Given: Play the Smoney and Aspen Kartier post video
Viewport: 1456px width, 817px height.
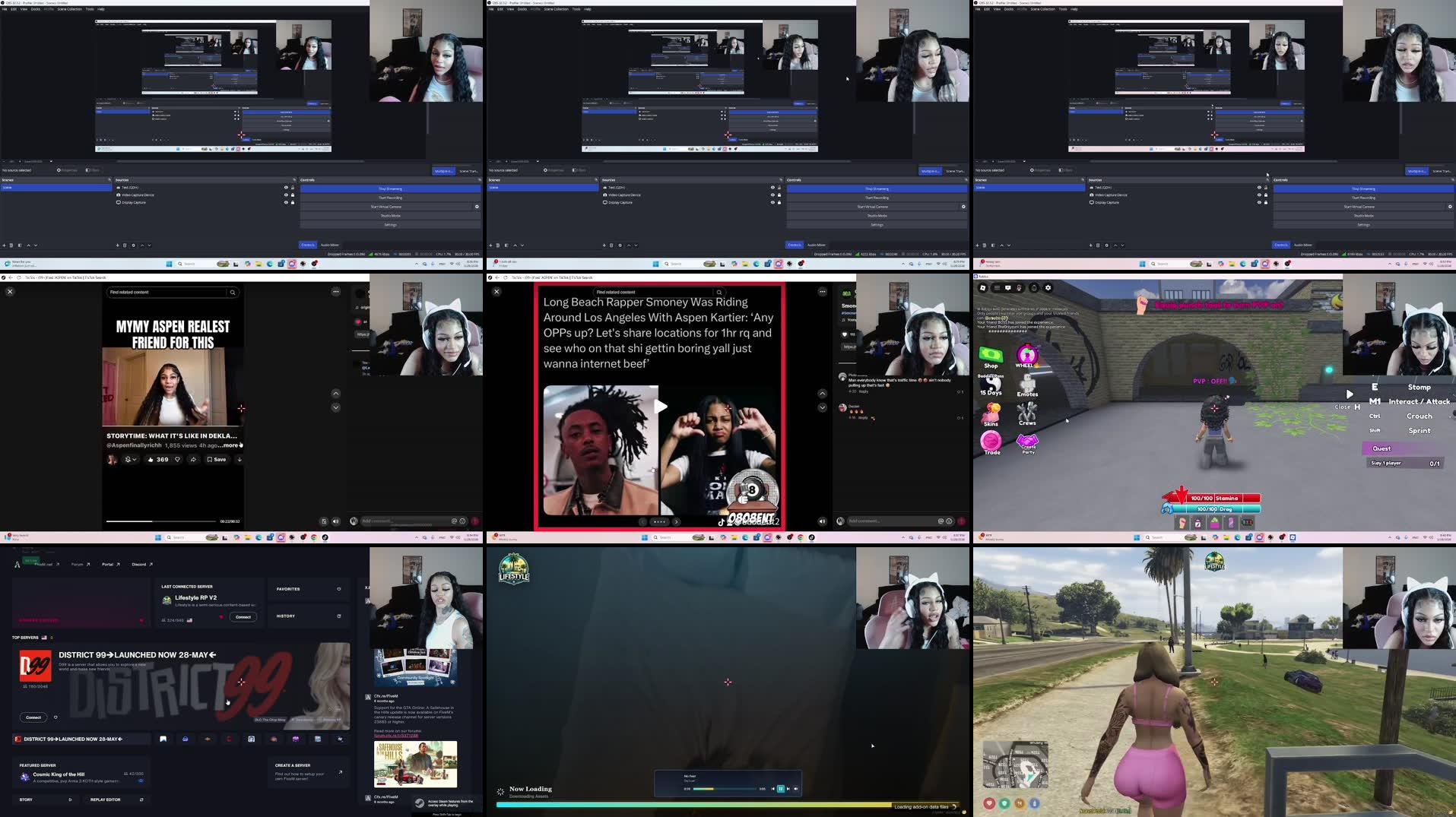Looking at the screenshot, I should coord(660,407).
